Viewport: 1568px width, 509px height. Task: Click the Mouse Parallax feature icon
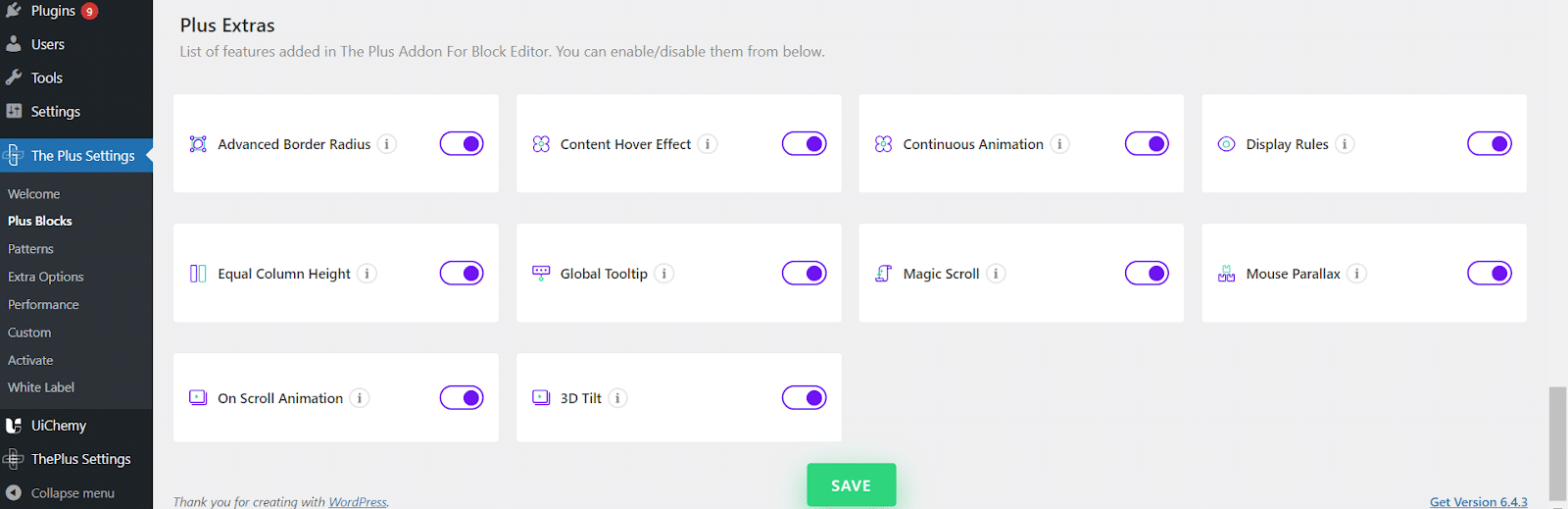[x=1226, y=274]
